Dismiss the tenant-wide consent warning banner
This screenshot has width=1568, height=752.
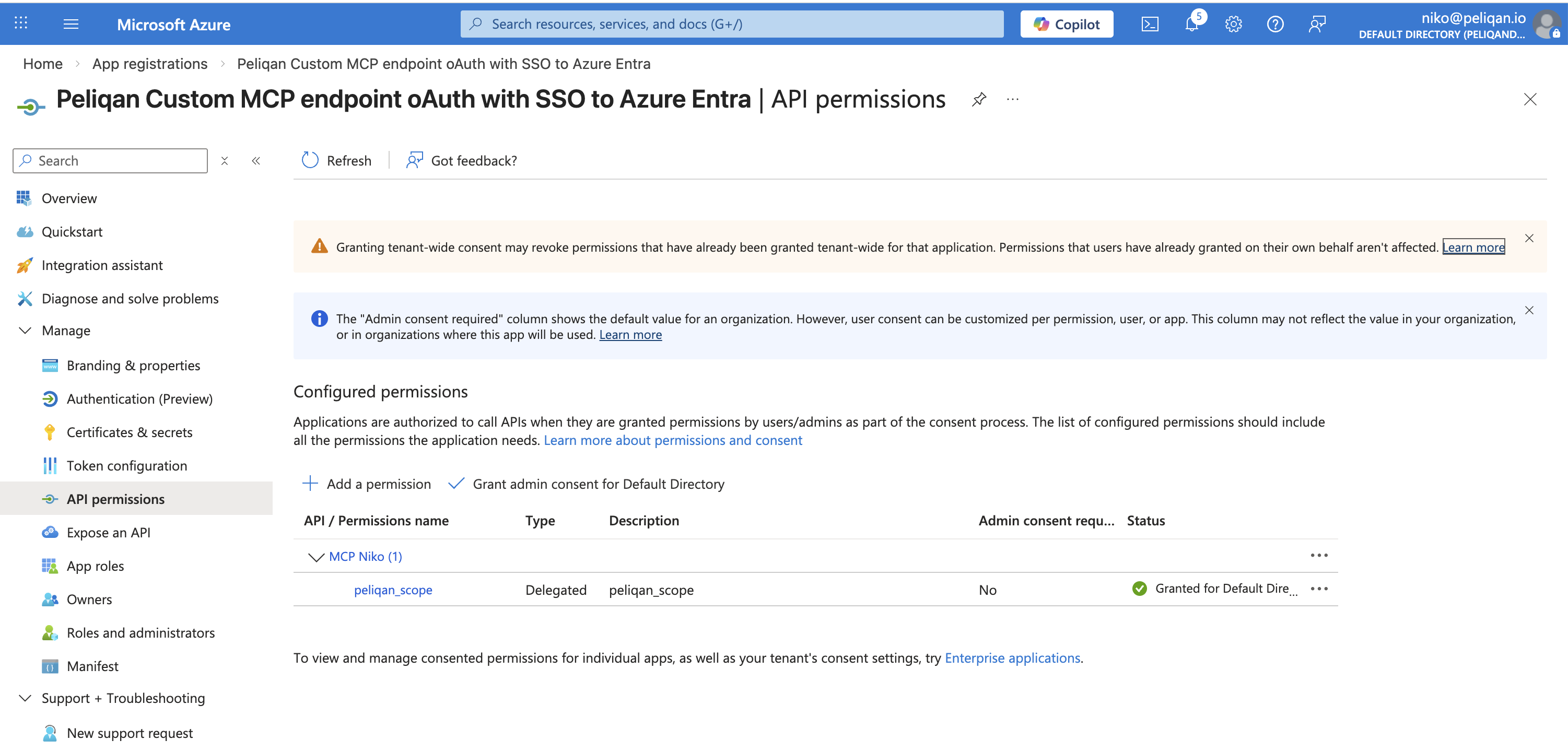coord(1529,239)
